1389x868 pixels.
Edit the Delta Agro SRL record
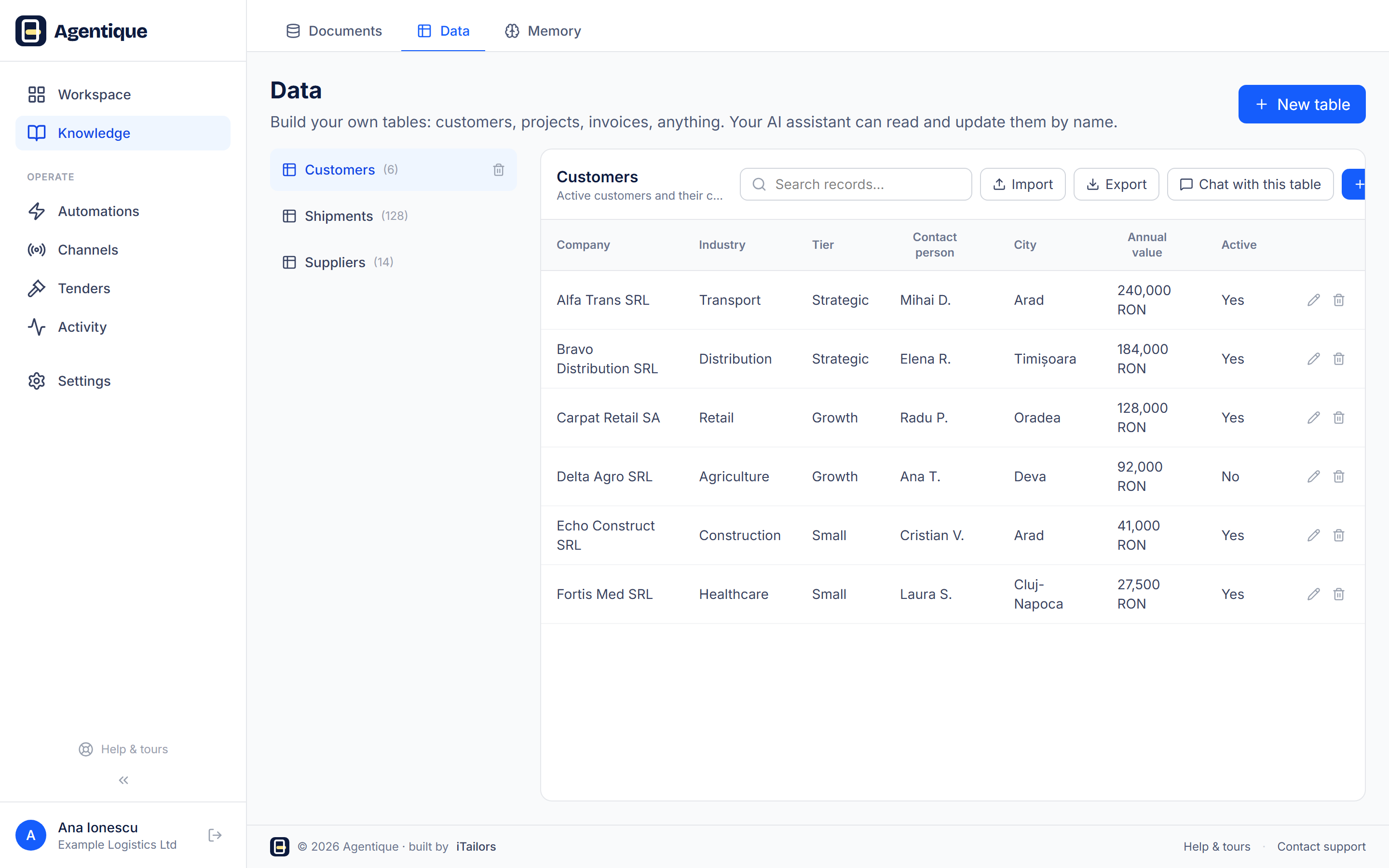(1313, 476)
